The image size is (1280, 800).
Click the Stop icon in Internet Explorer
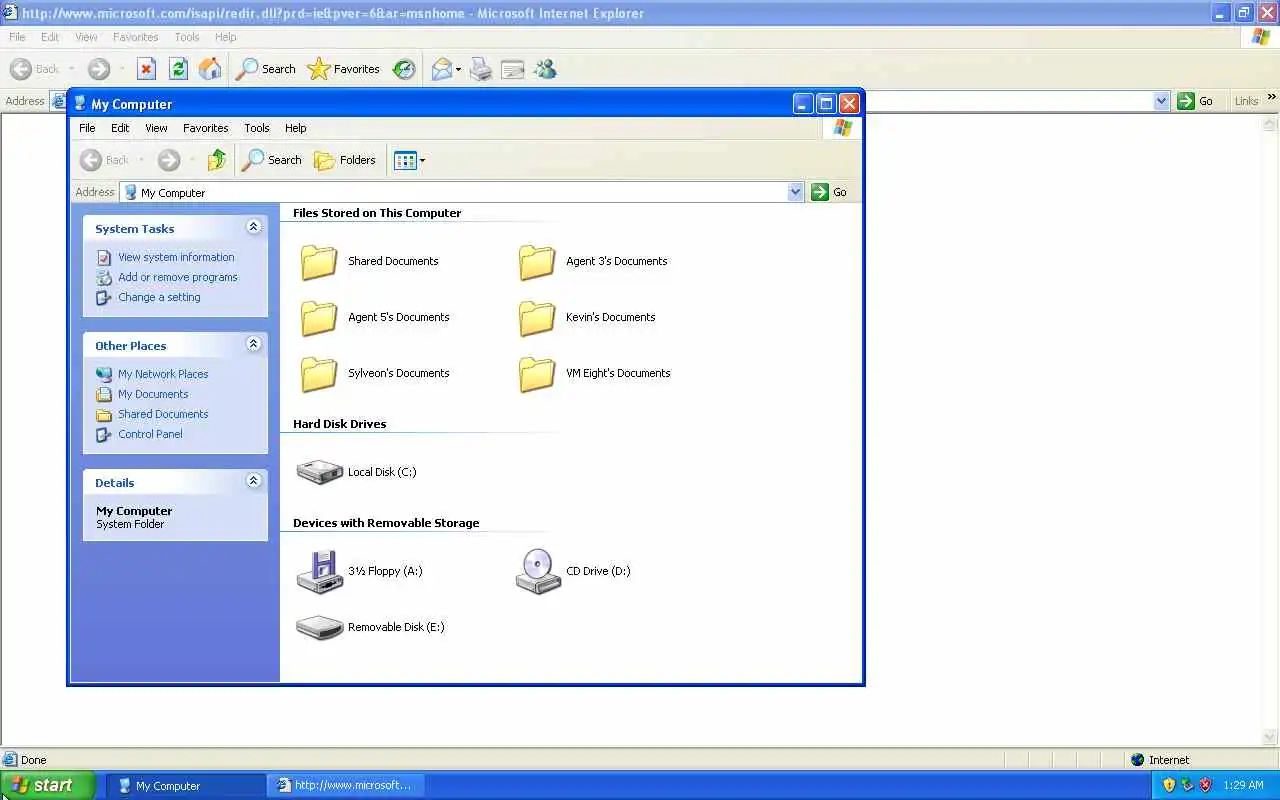coord(146,69)
